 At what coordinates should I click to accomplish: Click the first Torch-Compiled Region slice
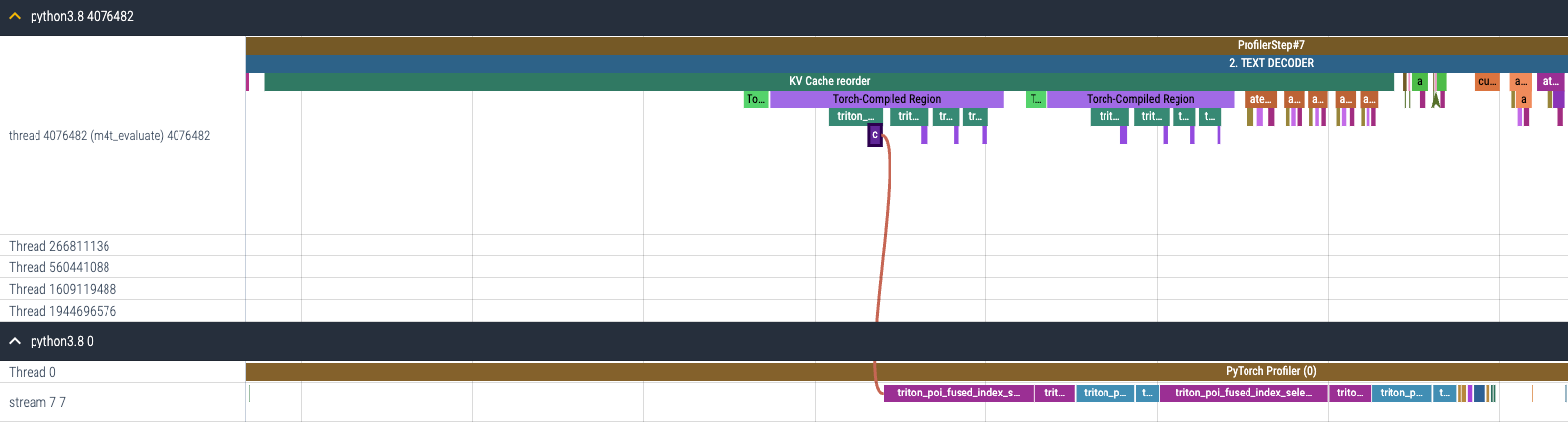[886, 99]
